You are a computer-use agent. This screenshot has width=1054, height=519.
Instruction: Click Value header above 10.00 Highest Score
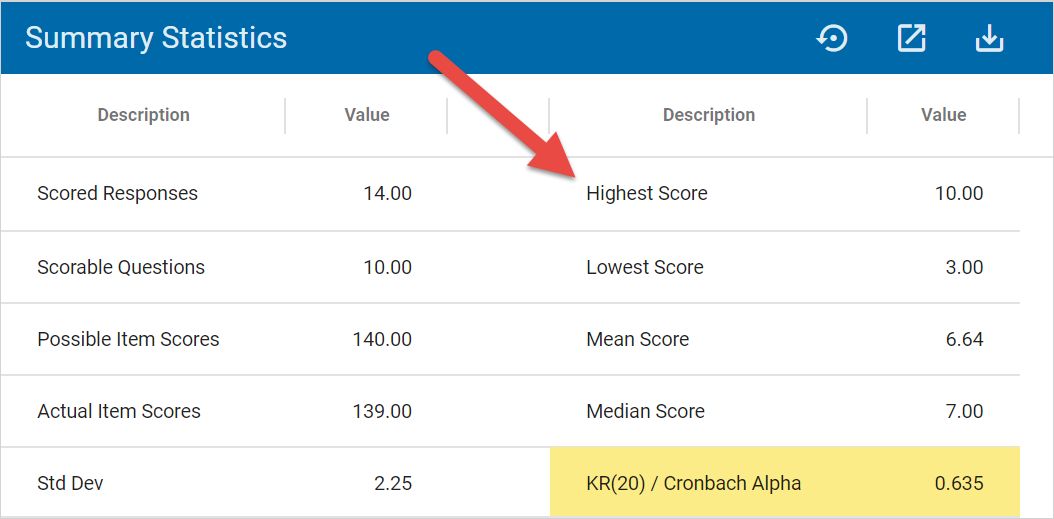tap(943, 115)
